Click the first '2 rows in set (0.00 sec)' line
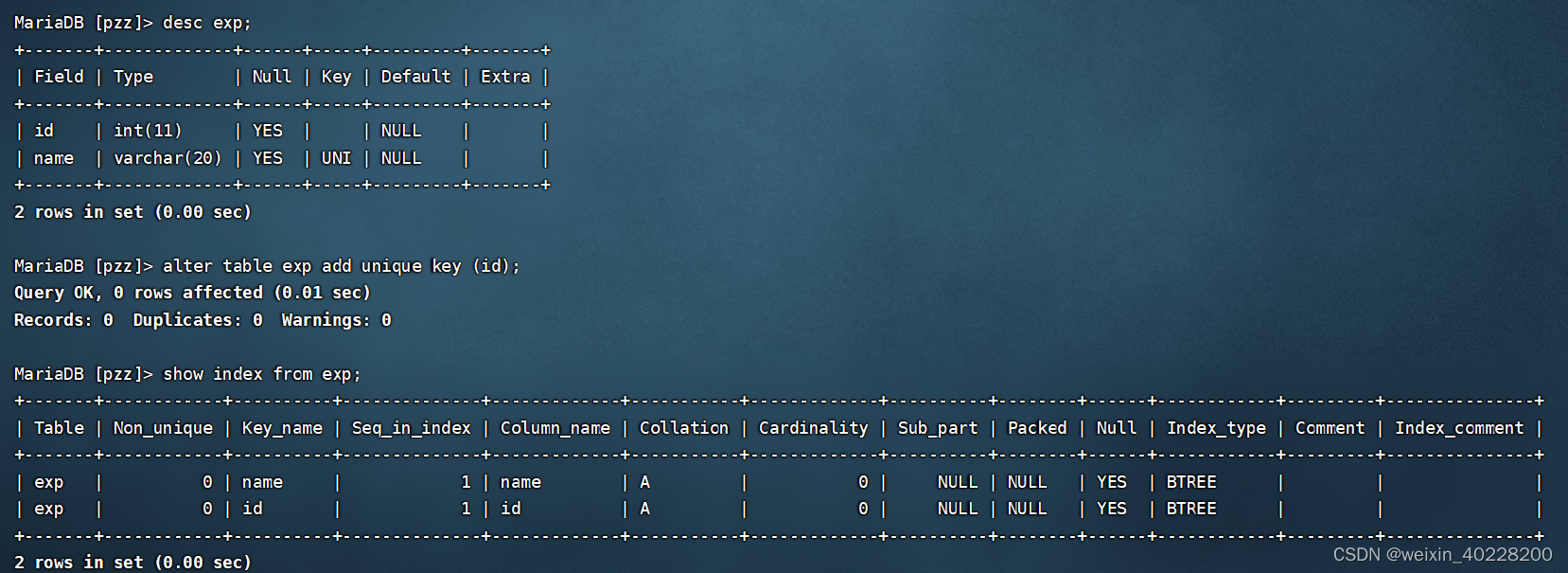The image size is (1568, 573). pos(132,212)
